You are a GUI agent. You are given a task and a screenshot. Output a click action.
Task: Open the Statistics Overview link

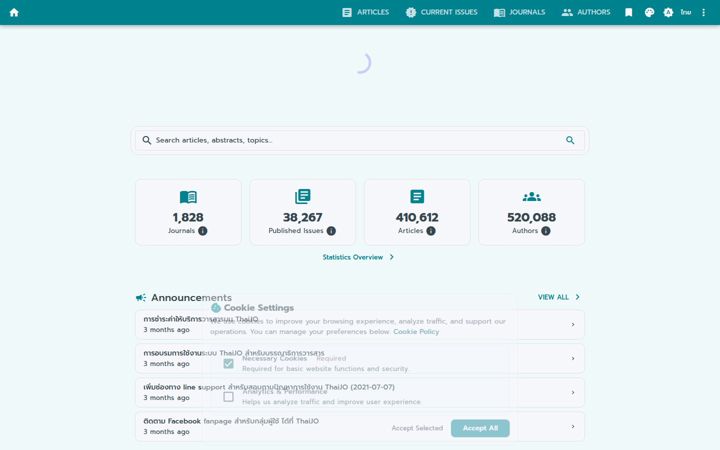[358, 257]
